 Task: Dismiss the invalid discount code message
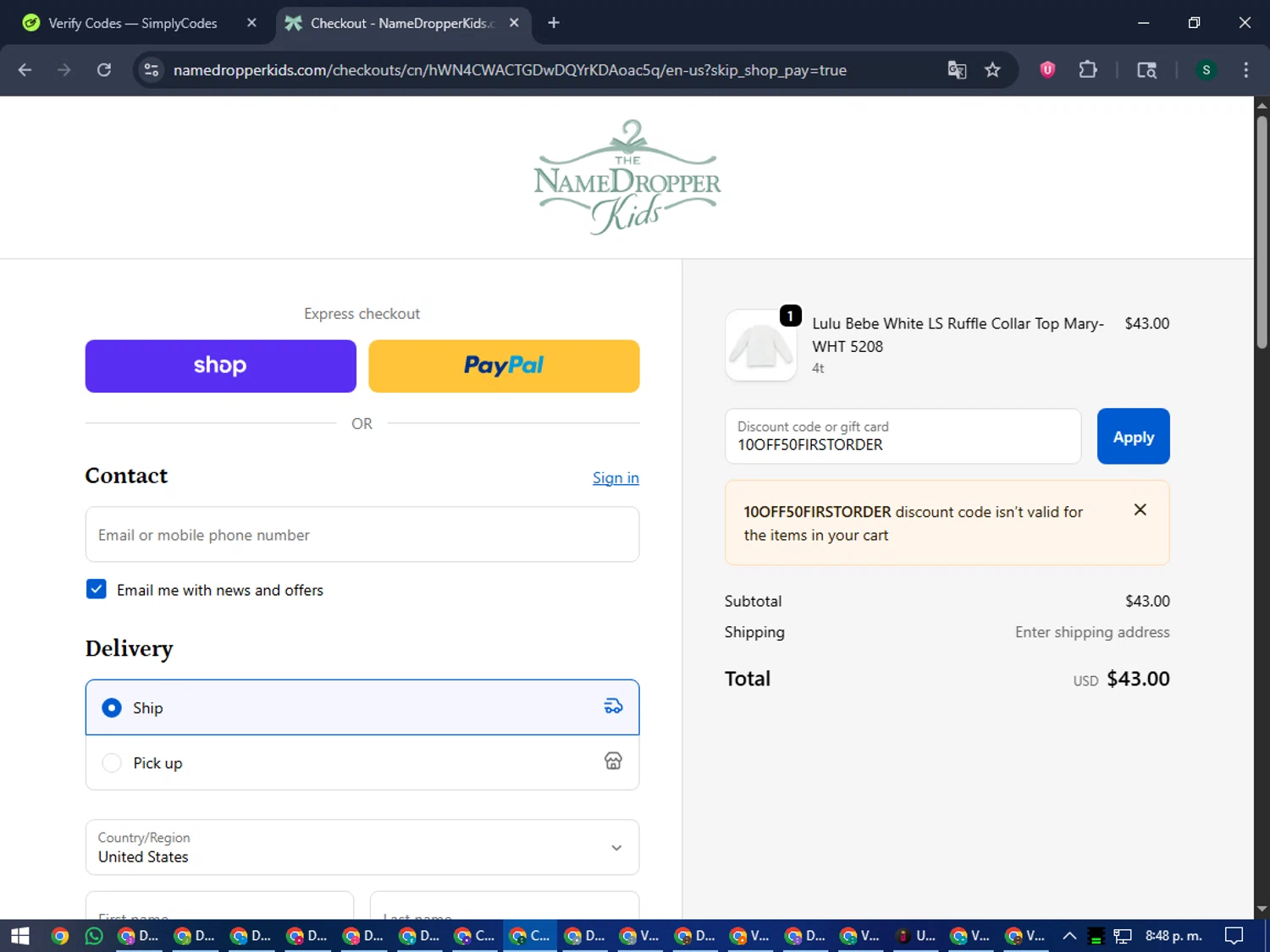(1140, 509)
